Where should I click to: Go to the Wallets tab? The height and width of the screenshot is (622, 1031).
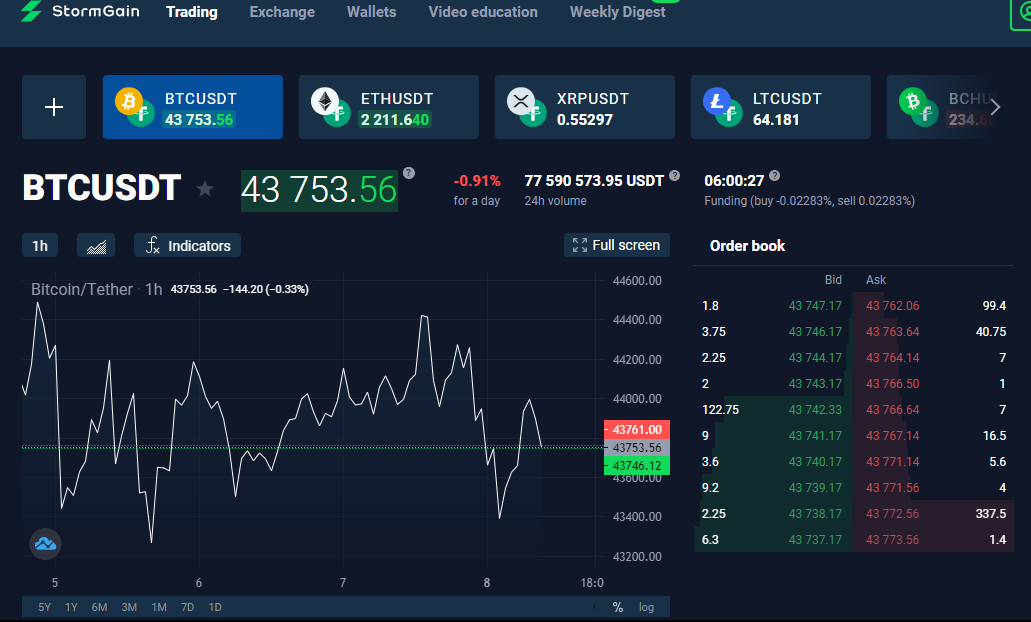[372, 12]
